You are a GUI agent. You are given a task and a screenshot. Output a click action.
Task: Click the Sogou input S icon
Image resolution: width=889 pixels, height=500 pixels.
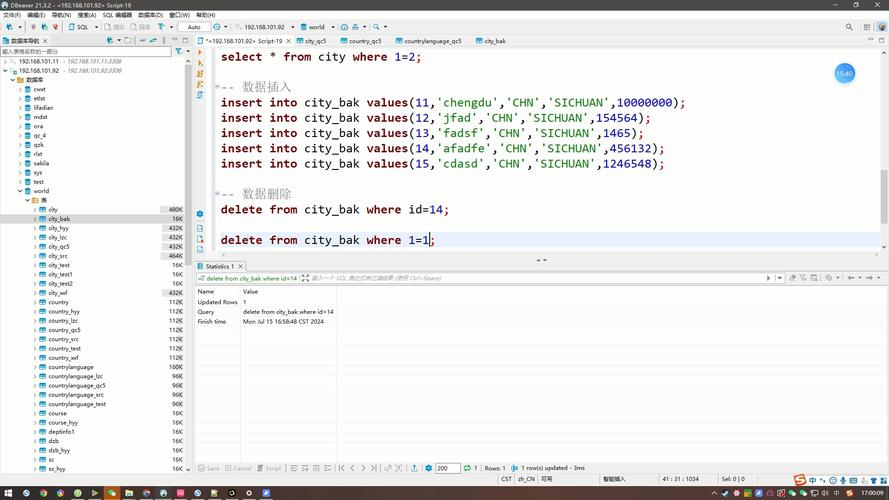pos(799,480)
